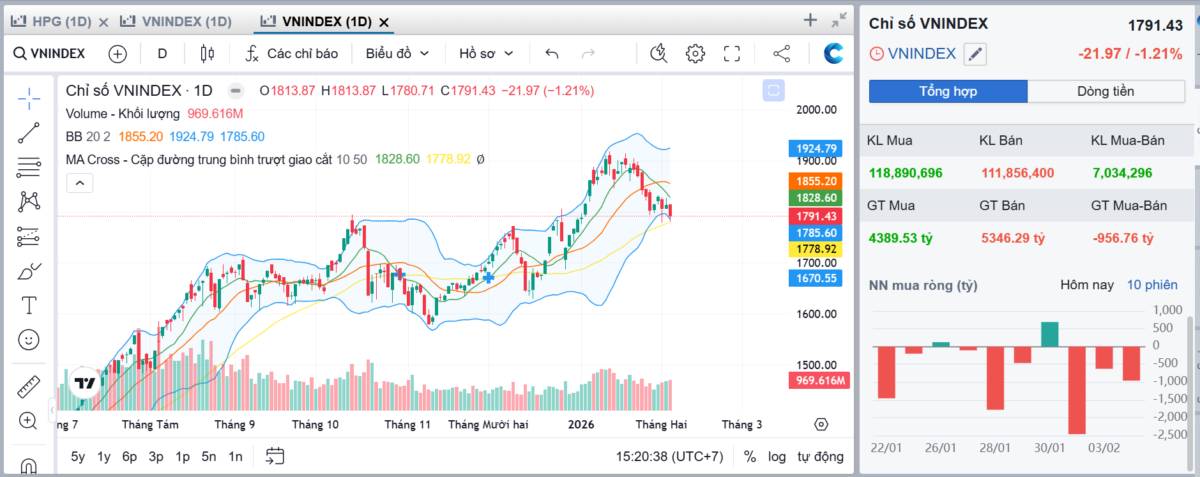
Task: Collapse the left drawing toolbar arrow
Action: 53,411
